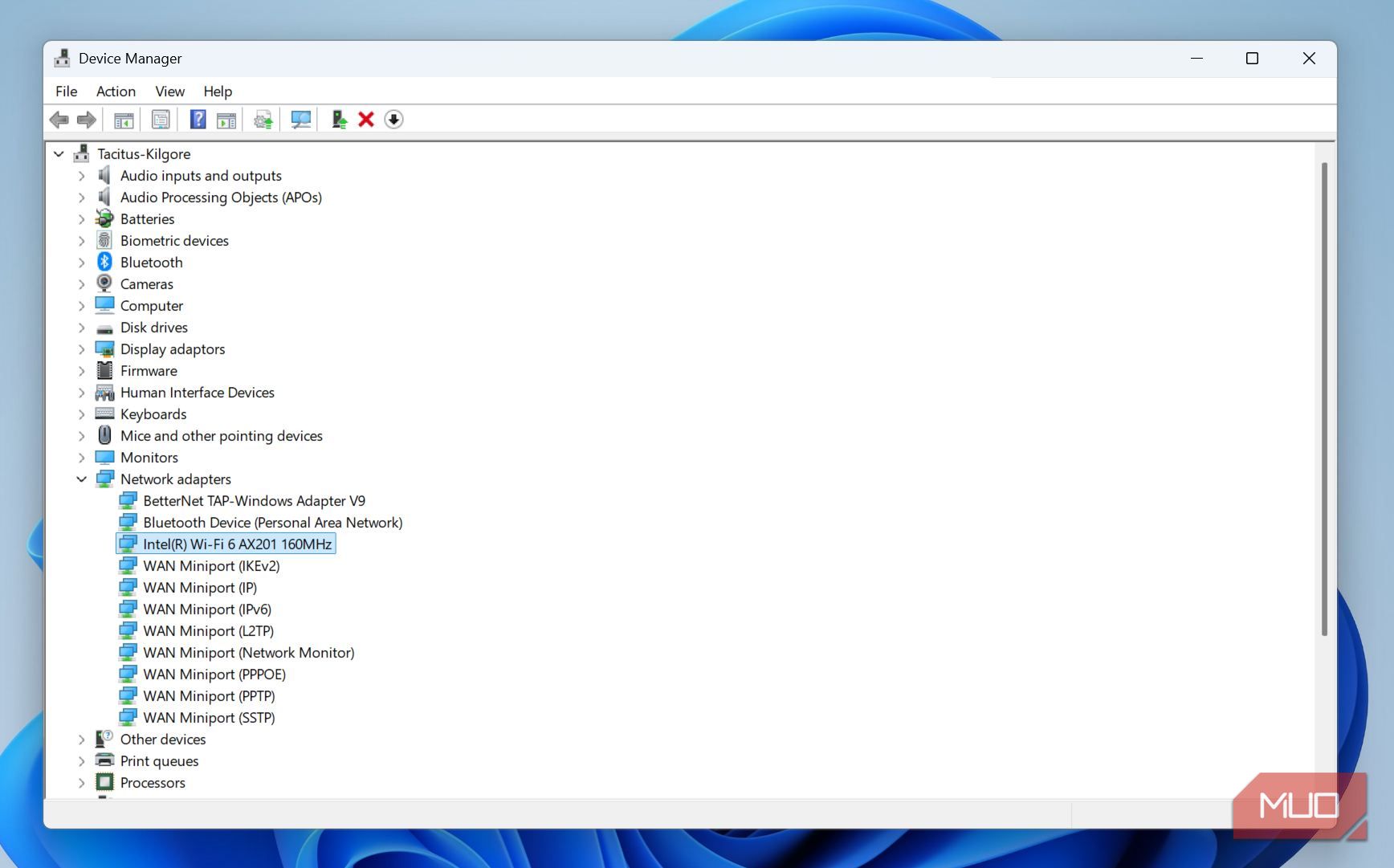Click the red X Uninstall device icon
This screenshot has width=1394, height=868.
coord(366,120)
